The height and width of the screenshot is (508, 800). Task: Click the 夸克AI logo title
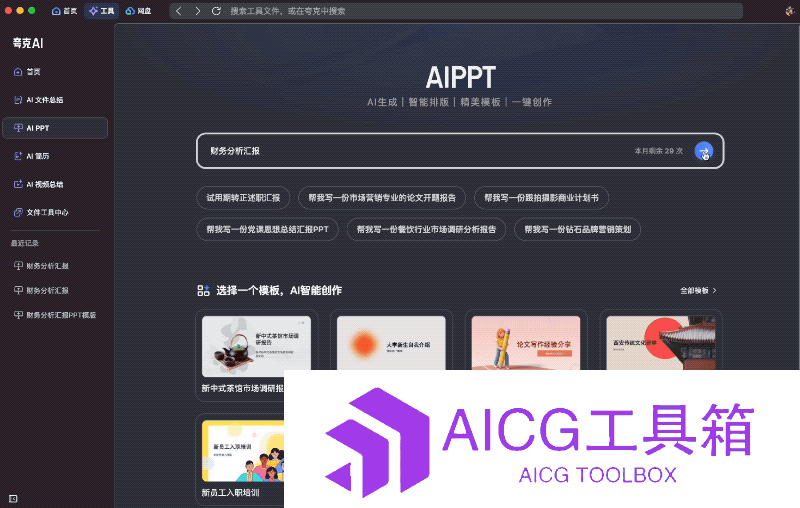pyautogui.click(x=28, y=43)
